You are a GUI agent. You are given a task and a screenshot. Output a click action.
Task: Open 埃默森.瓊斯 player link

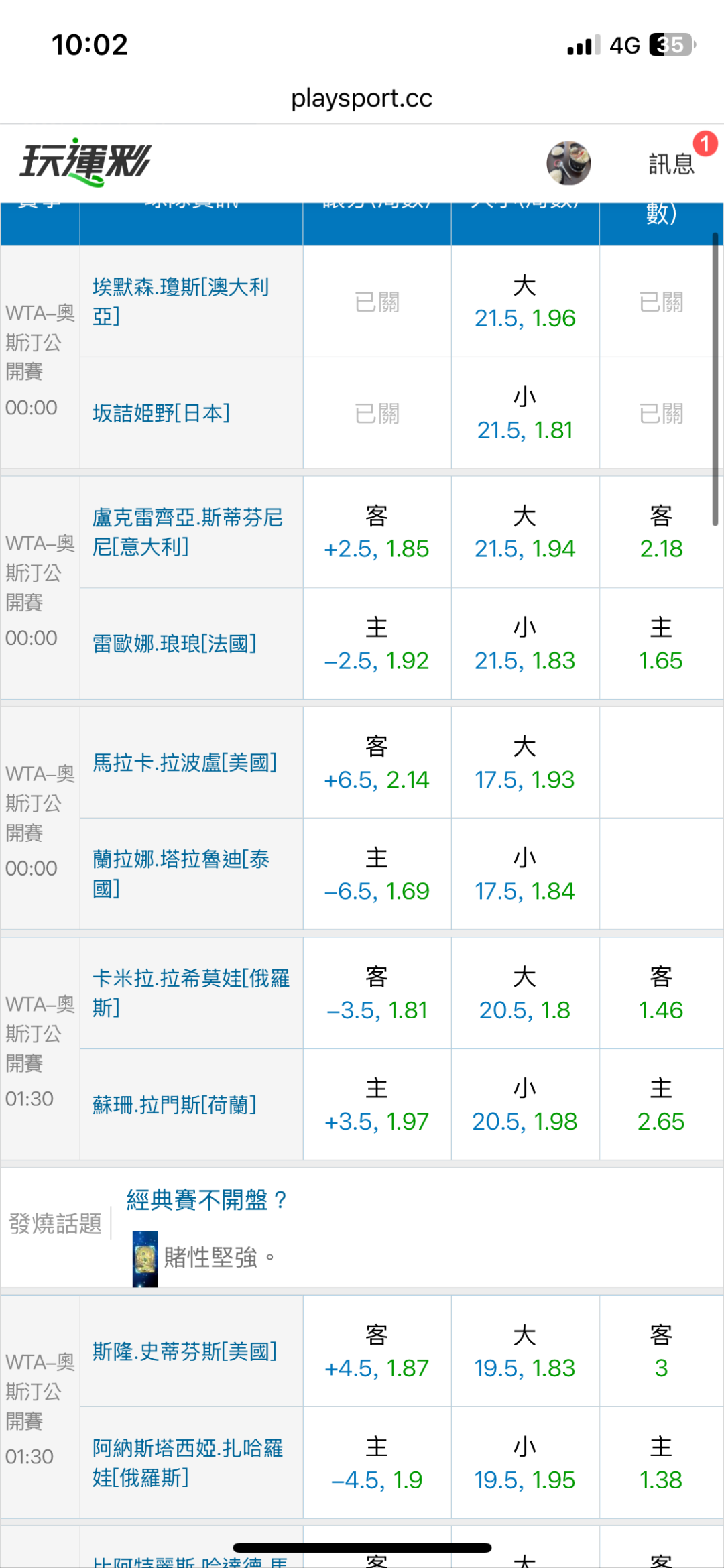180,301
